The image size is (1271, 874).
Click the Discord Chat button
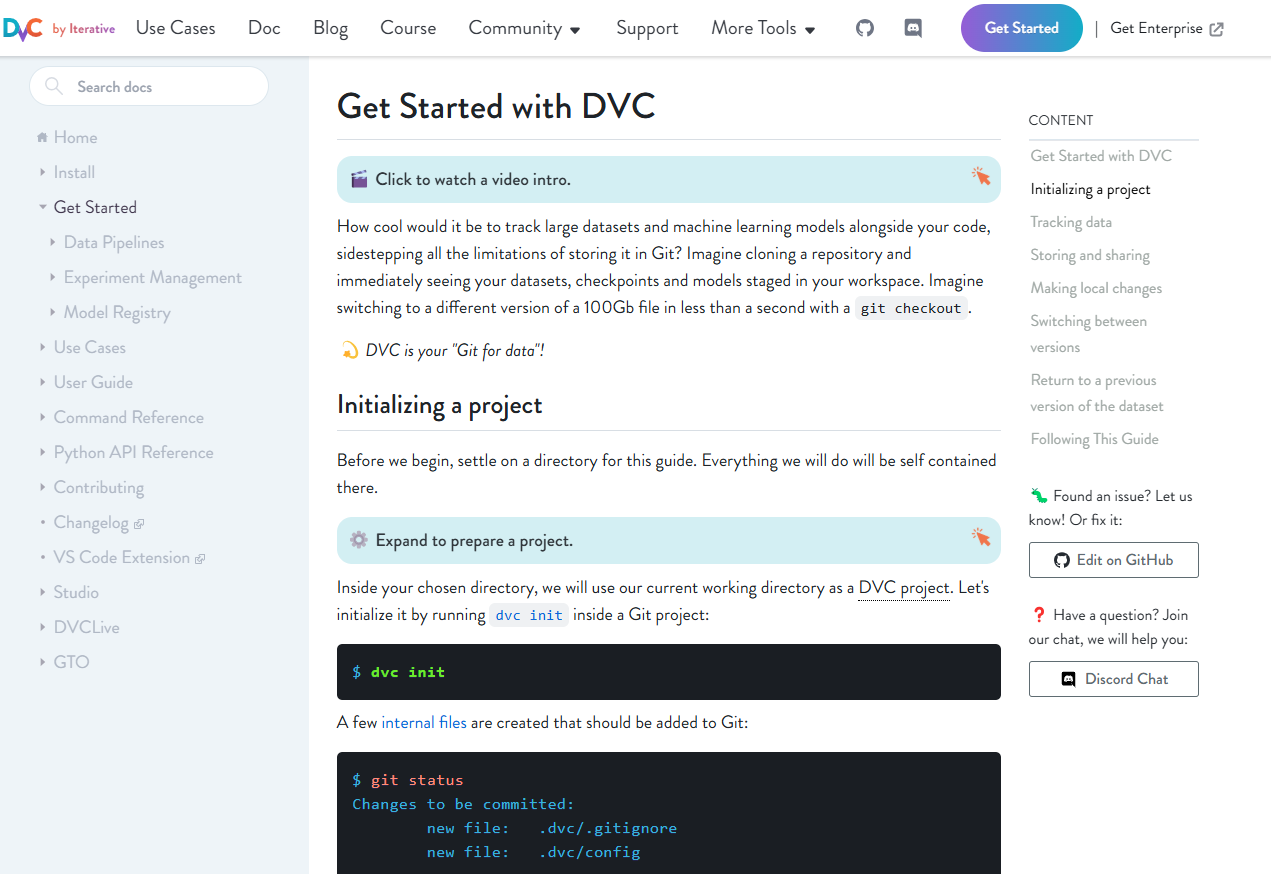(1113, 679)
